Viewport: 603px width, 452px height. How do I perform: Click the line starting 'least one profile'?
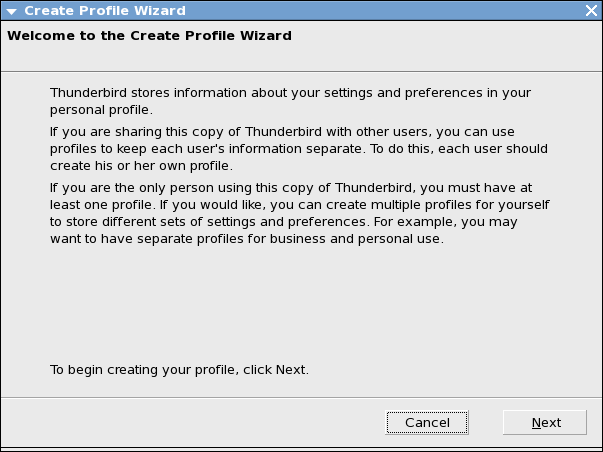pyautogui.click(x=300, y=205)
